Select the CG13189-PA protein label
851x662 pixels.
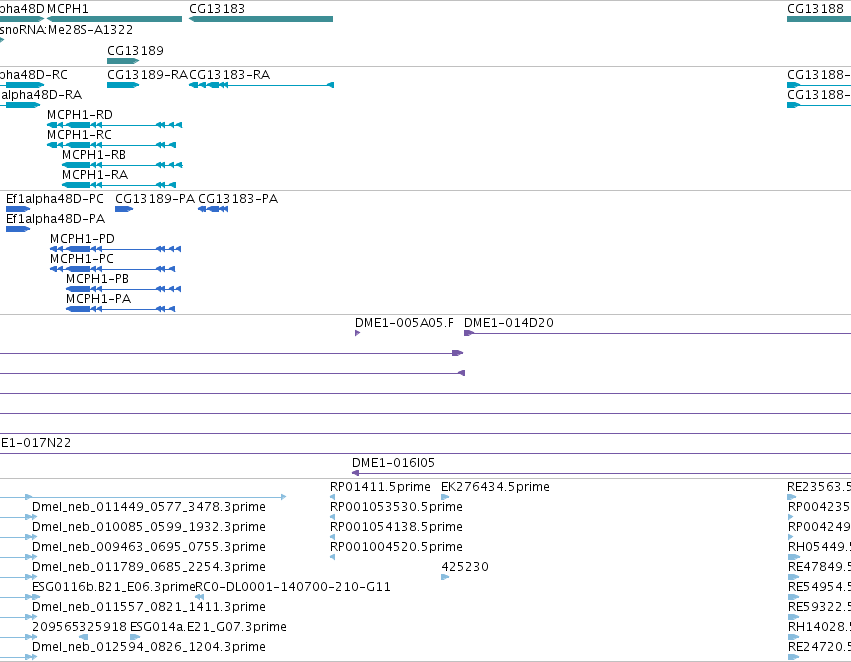coord(155,199)
